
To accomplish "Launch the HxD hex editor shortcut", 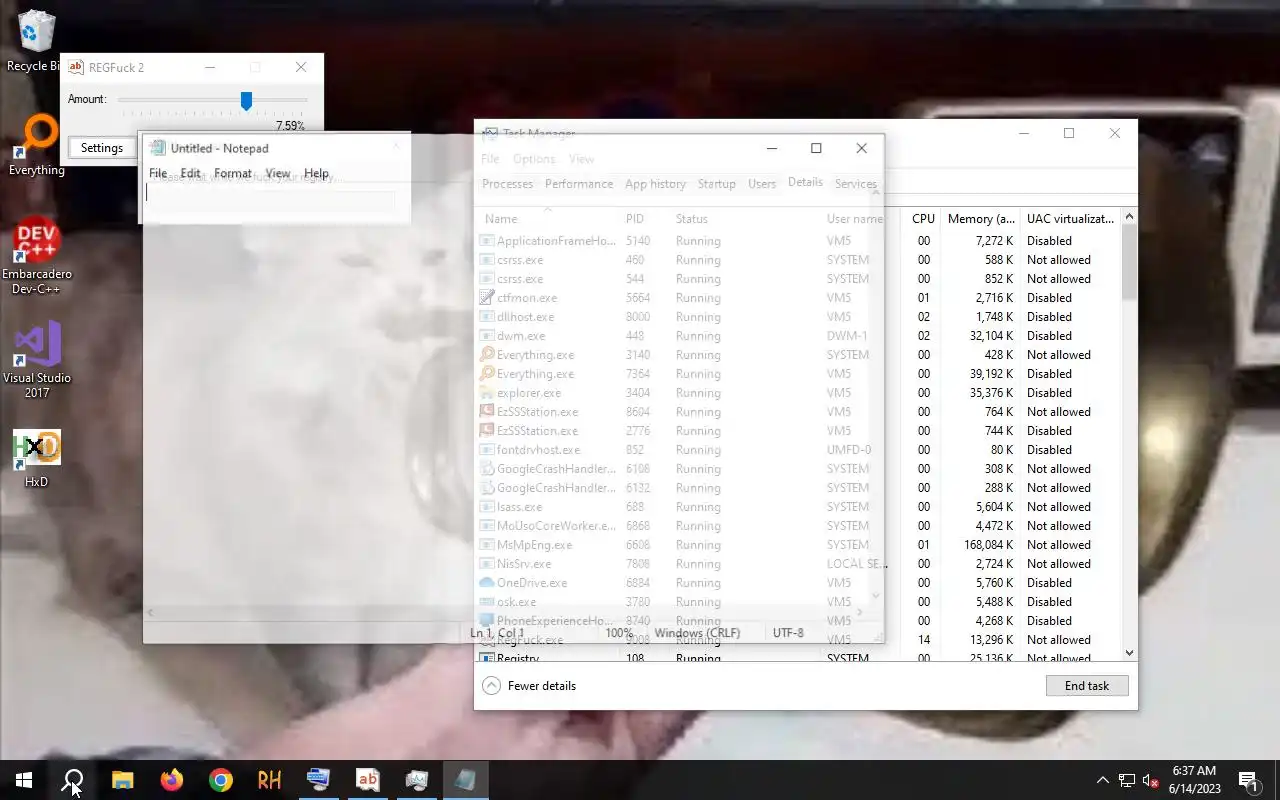I will pos(37,459).
